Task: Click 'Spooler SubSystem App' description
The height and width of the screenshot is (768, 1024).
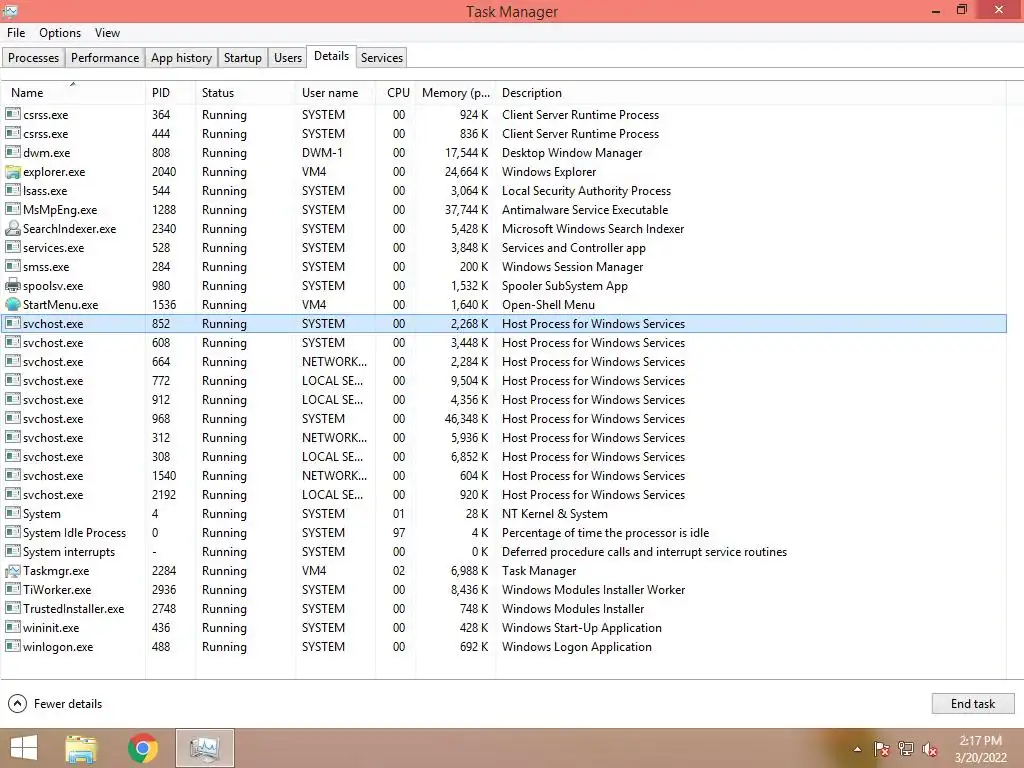Action: tap(564, 285)
